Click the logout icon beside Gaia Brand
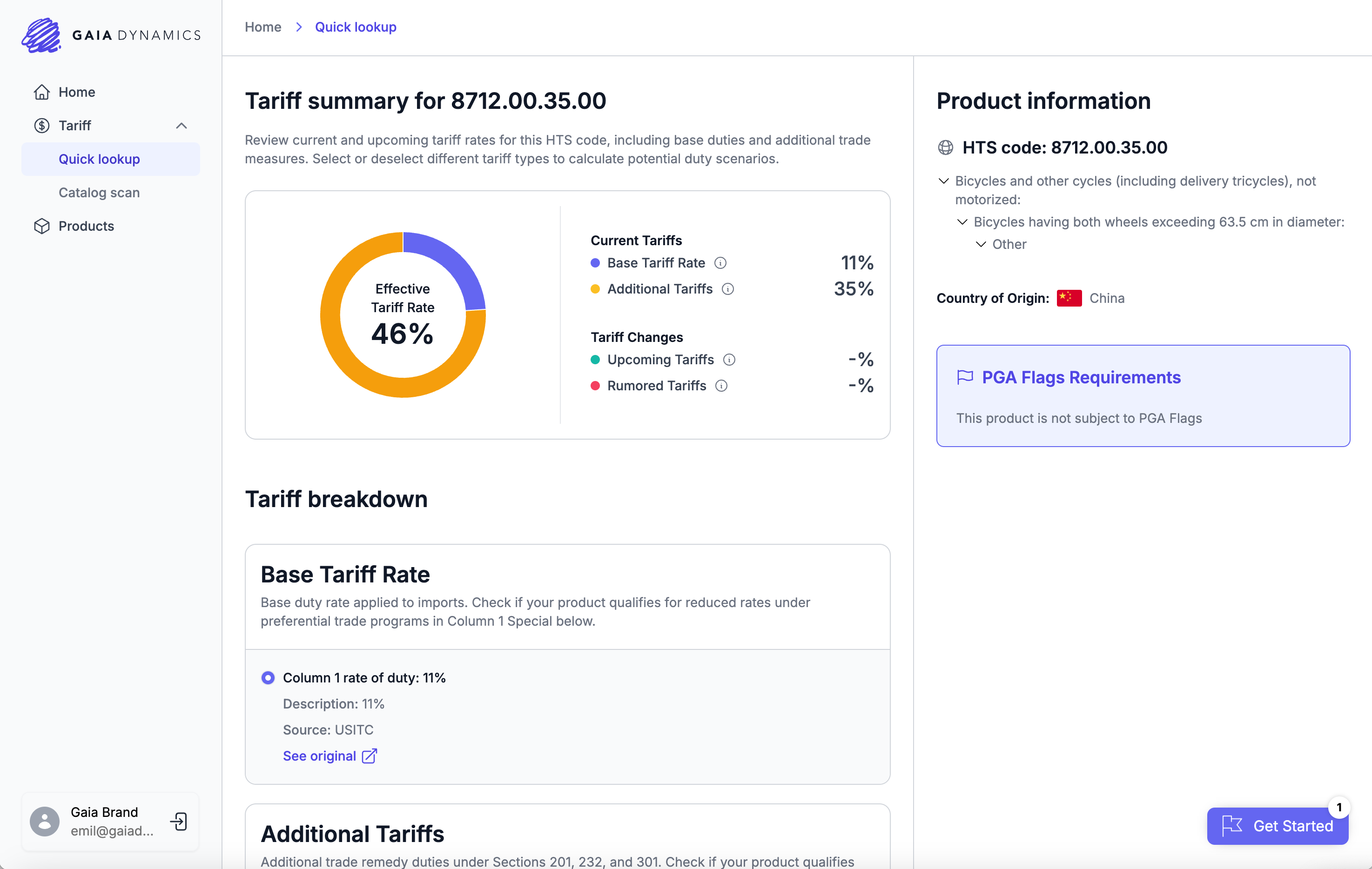The height and width of the screenshot is (869, 1372). [179, 821]
